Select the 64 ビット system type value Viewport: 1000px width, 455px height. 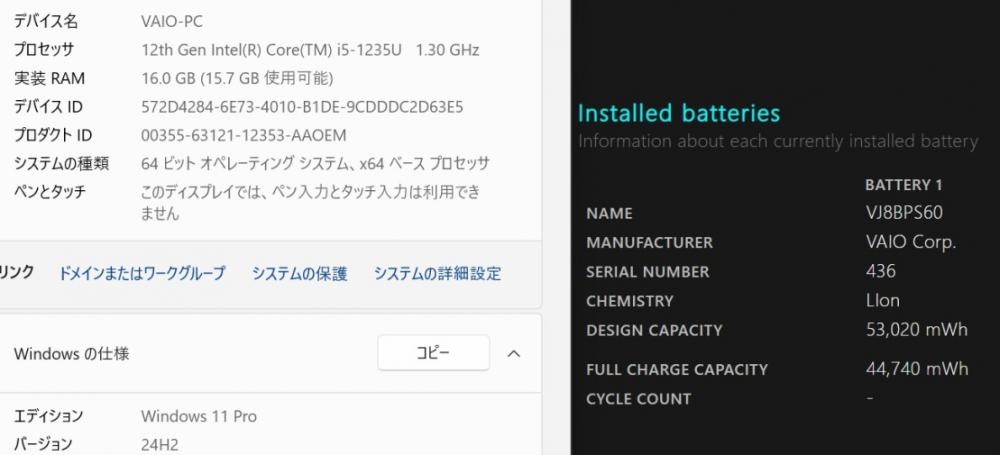click(315, 163)
